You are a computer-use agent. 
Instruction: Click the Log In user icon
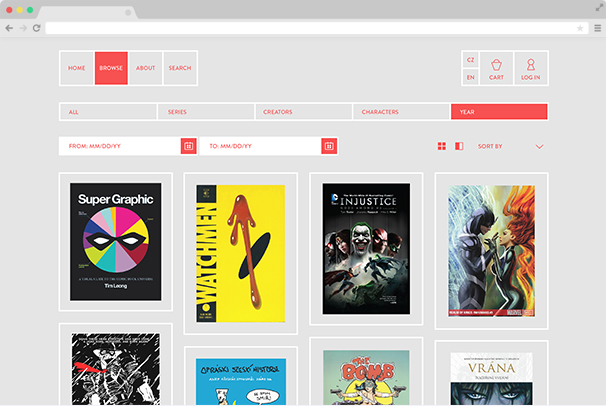530,65
